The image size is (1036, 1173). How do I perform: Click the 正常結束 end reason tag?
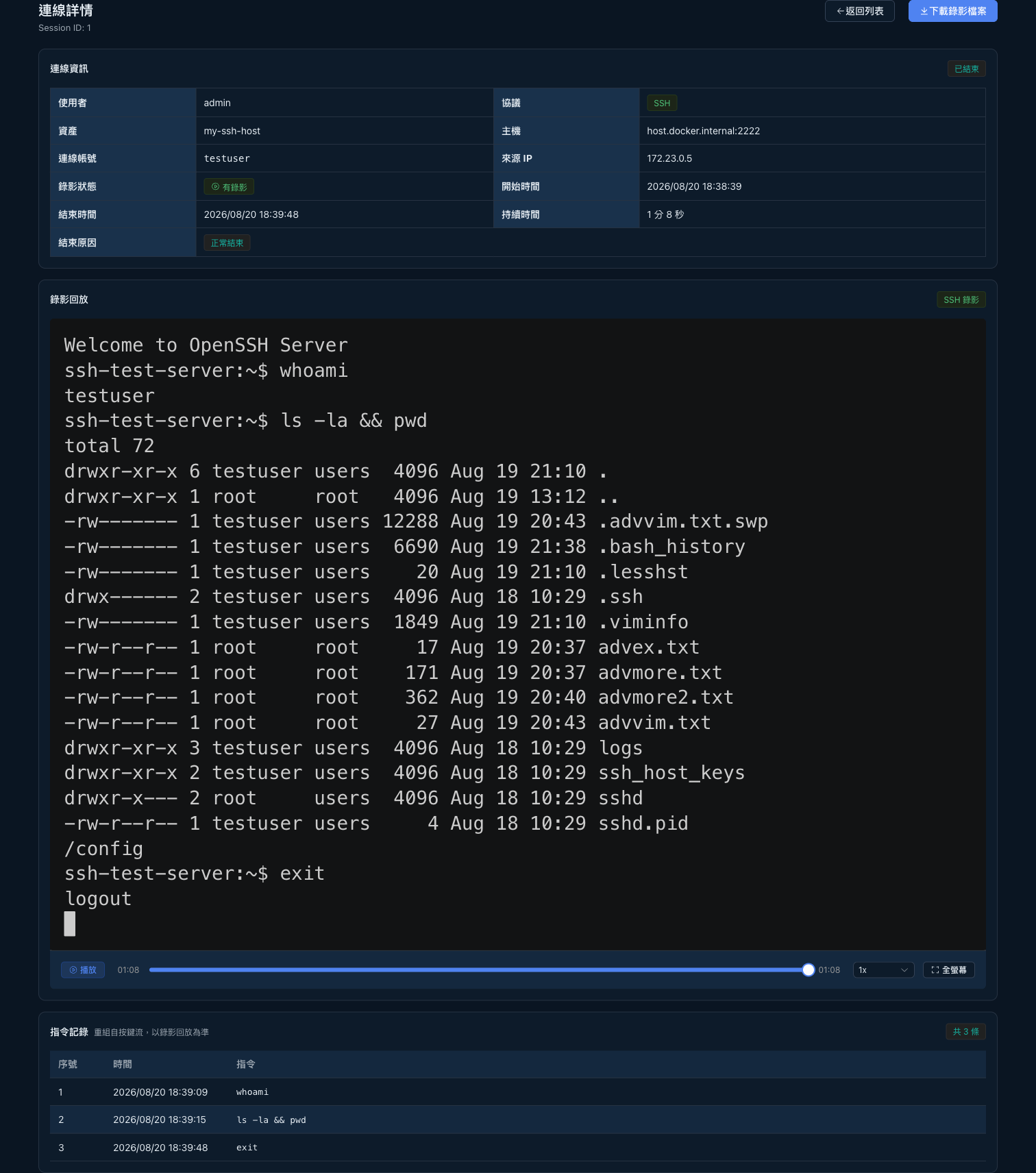[227, 243]
